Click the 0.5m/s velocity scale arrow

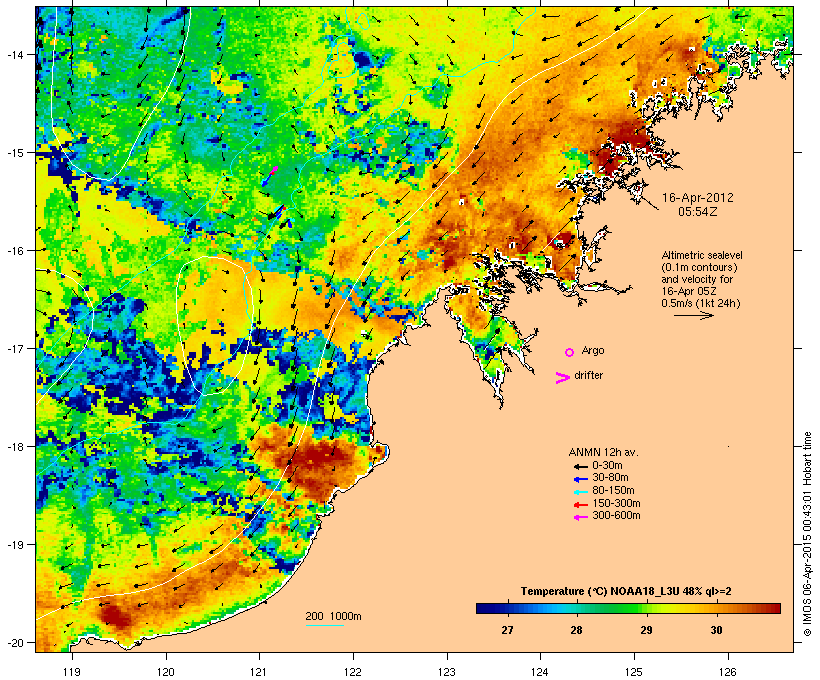click(x=693, y=315)
